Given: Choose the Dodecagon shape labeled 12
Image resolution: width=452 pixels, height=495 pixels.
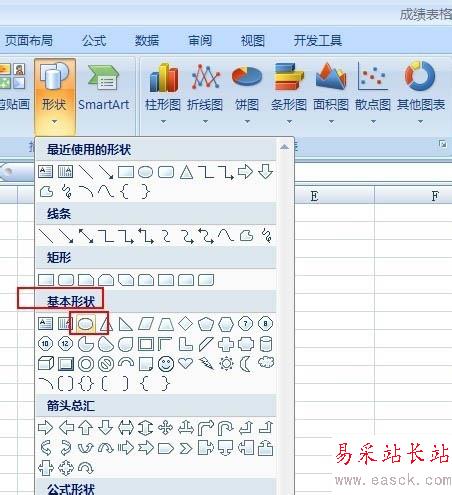Looking at the screenshot, I should [65, 344].
